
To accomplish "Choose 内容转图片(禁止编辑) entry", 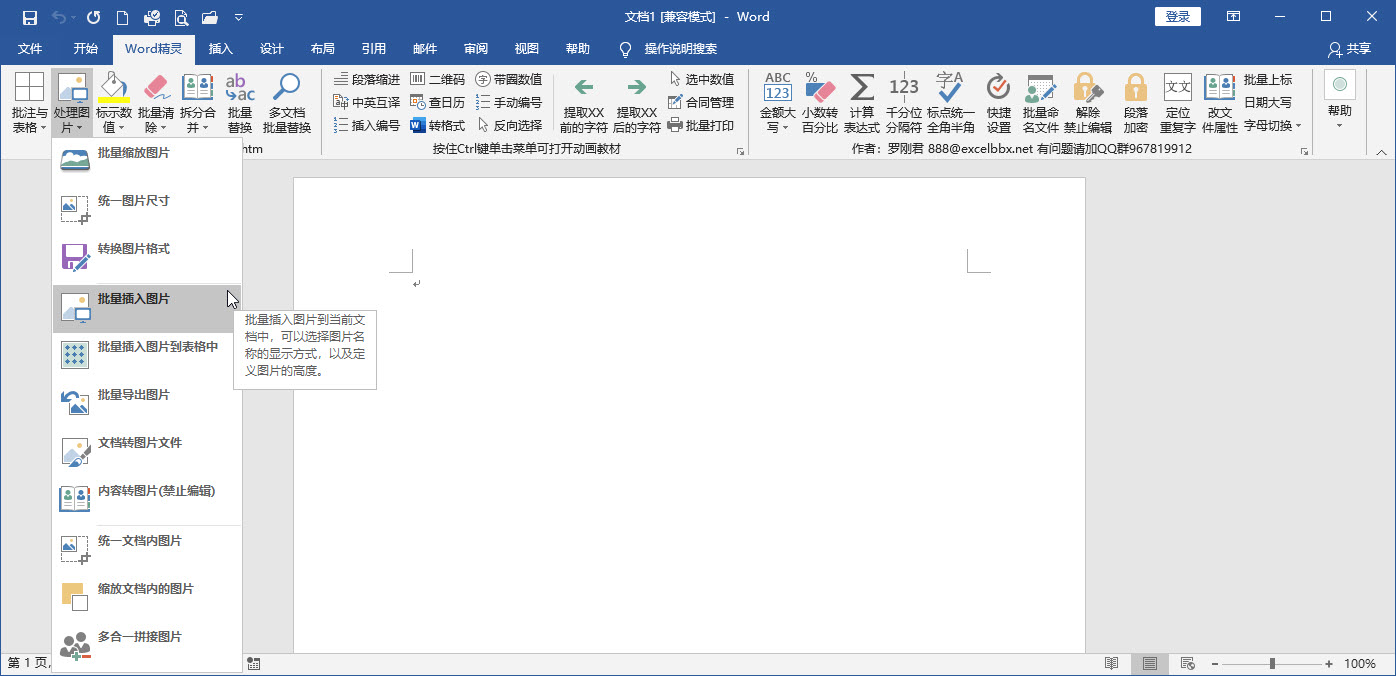I will (x=147, y=499).
